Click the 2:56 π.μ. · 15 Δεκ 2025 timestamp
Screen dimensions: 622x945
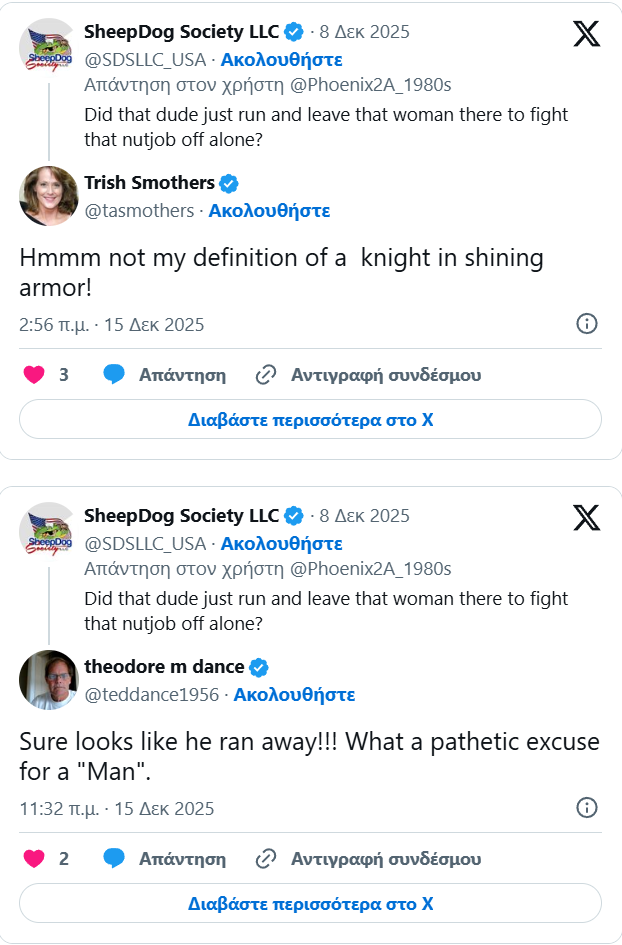click(112, 324)
